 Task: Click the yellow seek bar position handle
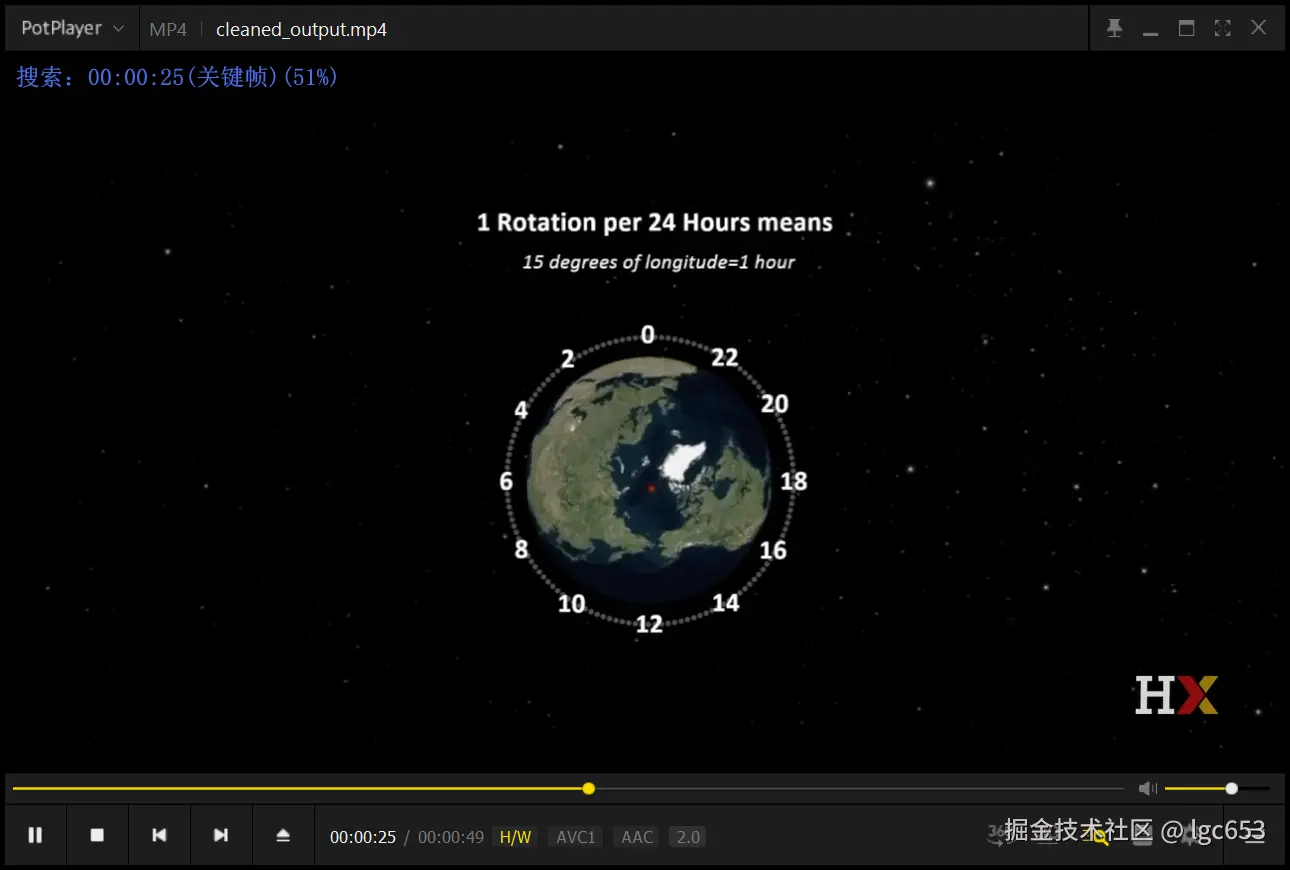588,788
